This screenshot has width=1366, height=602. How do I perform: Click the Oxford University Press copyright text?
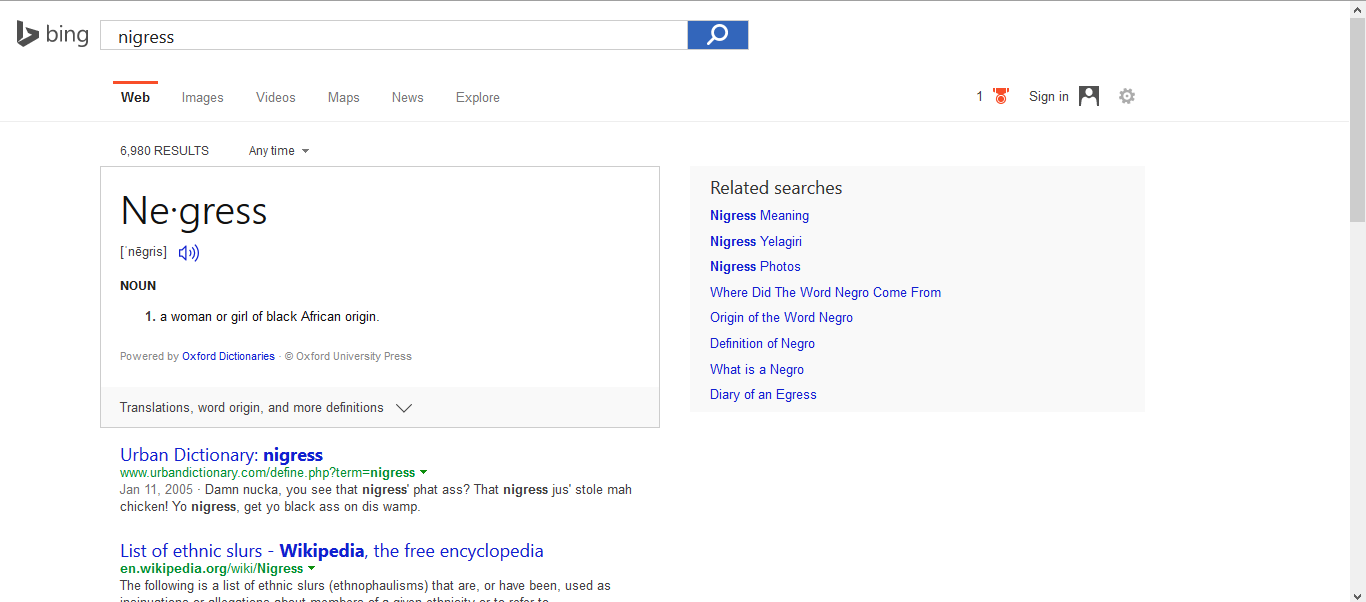348,356
